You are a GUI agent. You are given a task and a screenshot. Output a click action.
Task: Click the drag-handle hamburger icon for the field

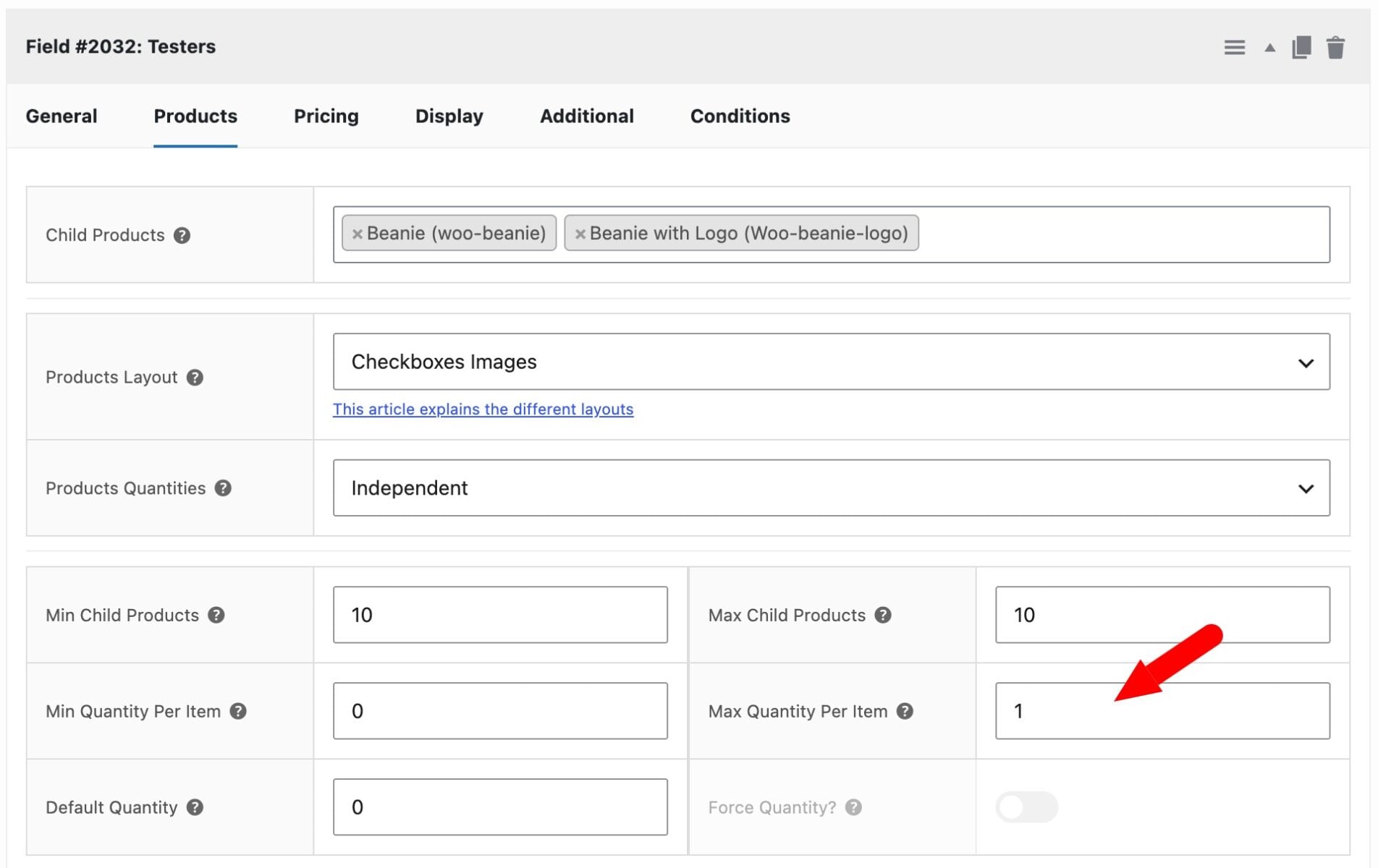[x=1235, y=48]
